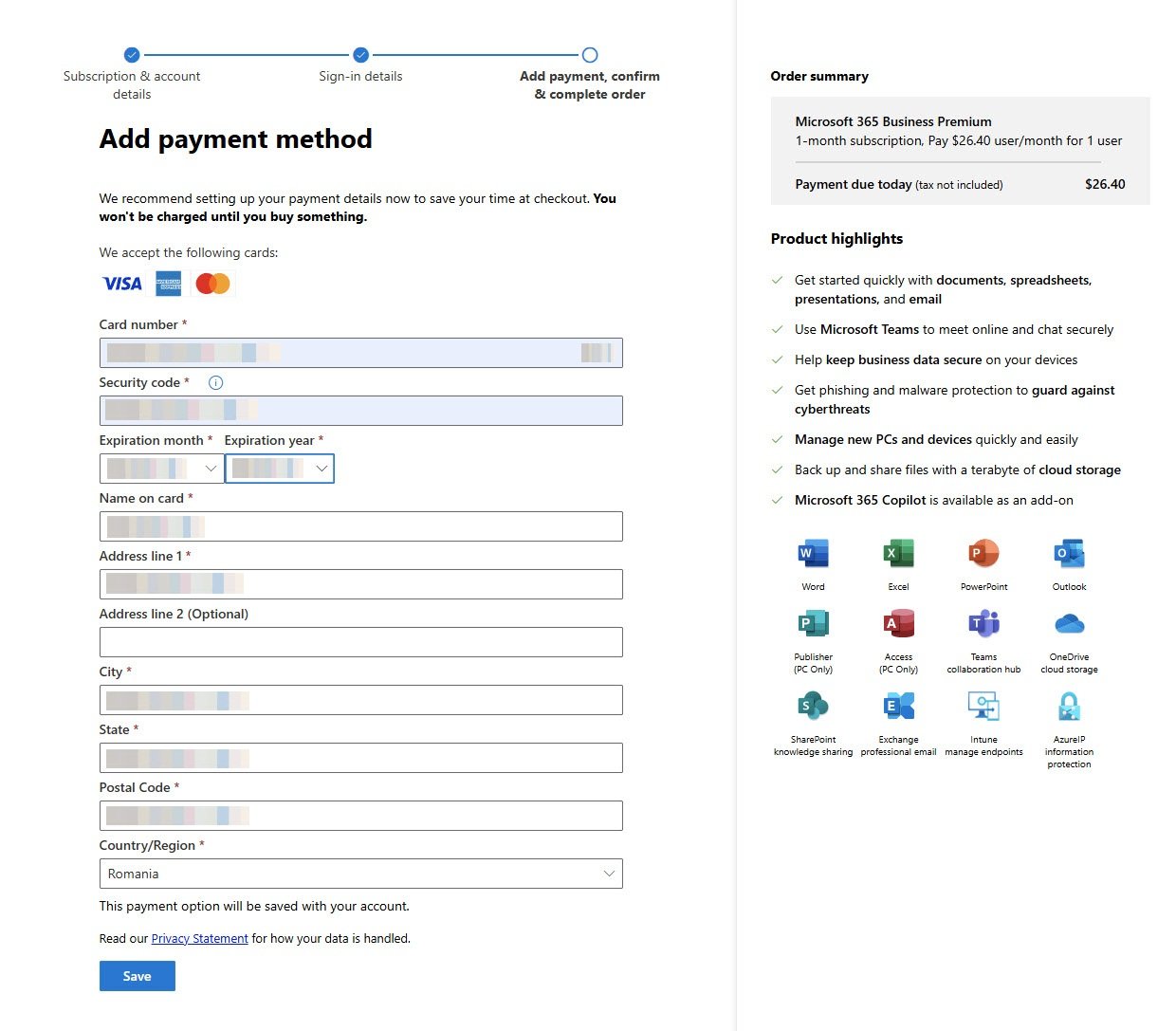Click the security code info icon
Viewport: 1176px width, 1031px height.
[215, 383]
